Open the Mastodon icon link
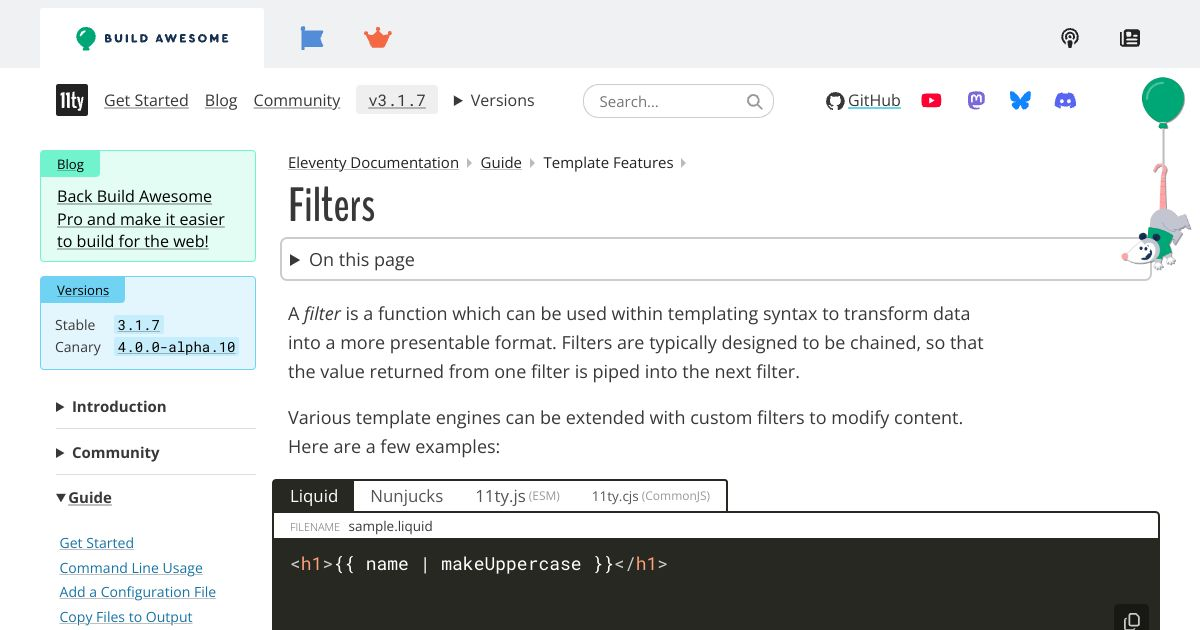The height and width of the screenshot is (630, 1200). click(x=976, y=100)
